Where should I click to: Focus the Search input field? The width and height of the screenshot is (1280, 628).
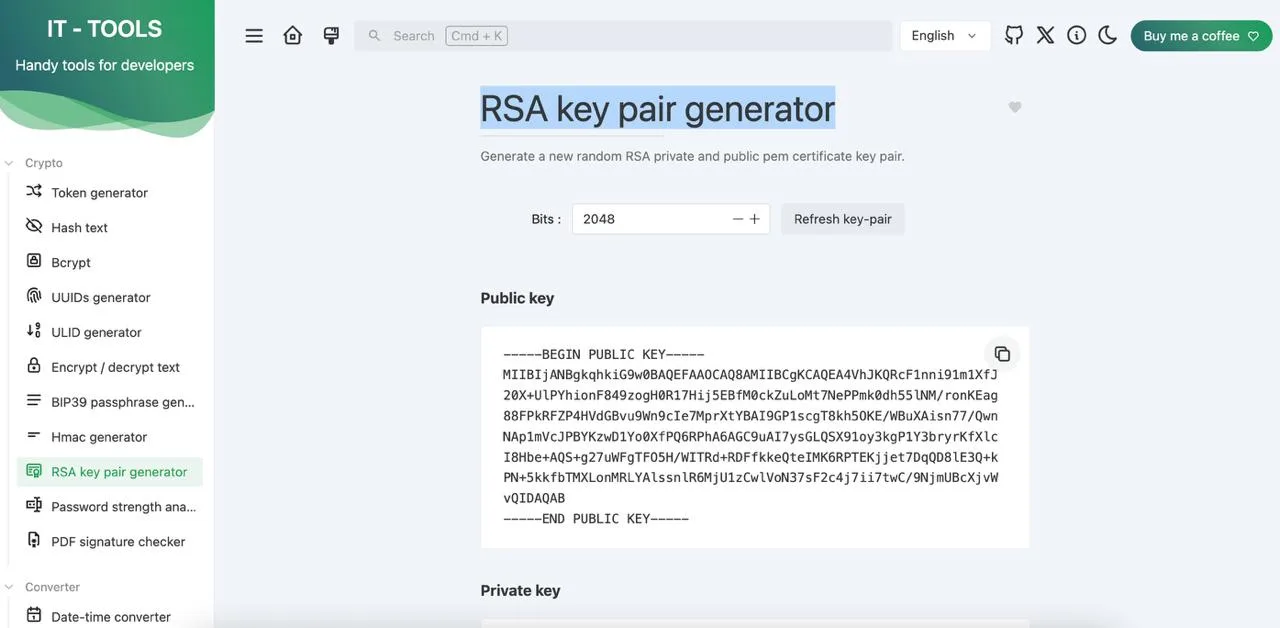(x=623, y=36)
